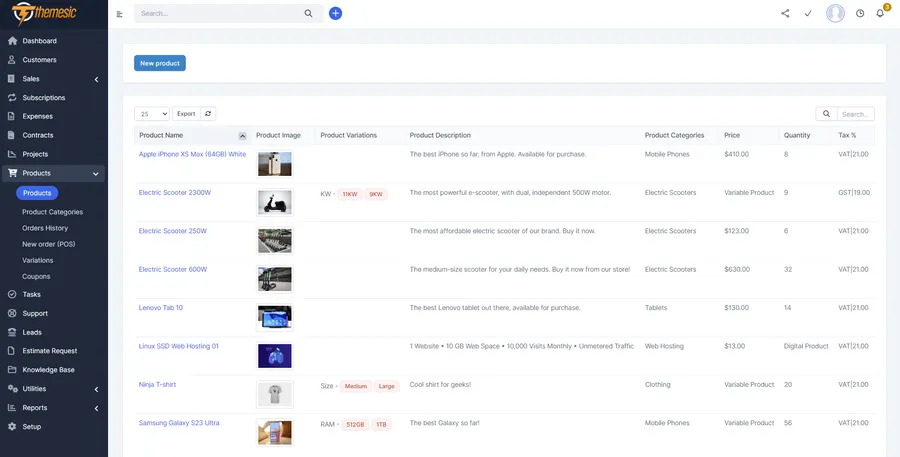The width and height of the screenshot is (900, 457).
Task: Click the Projects chart icon
Action: click(11, 154)
